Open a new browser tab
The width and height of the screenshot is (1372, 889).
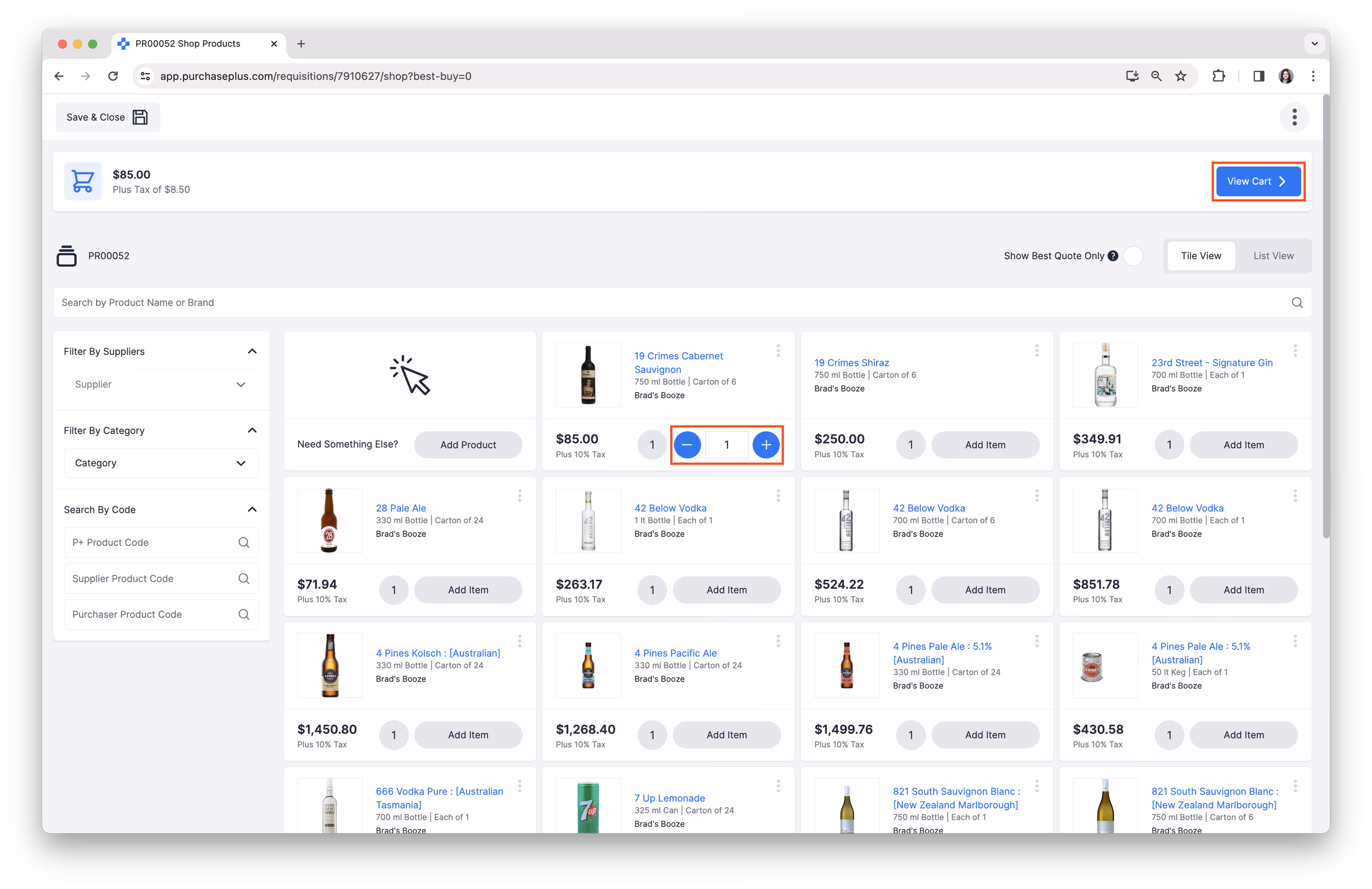[x=301, y=44]
